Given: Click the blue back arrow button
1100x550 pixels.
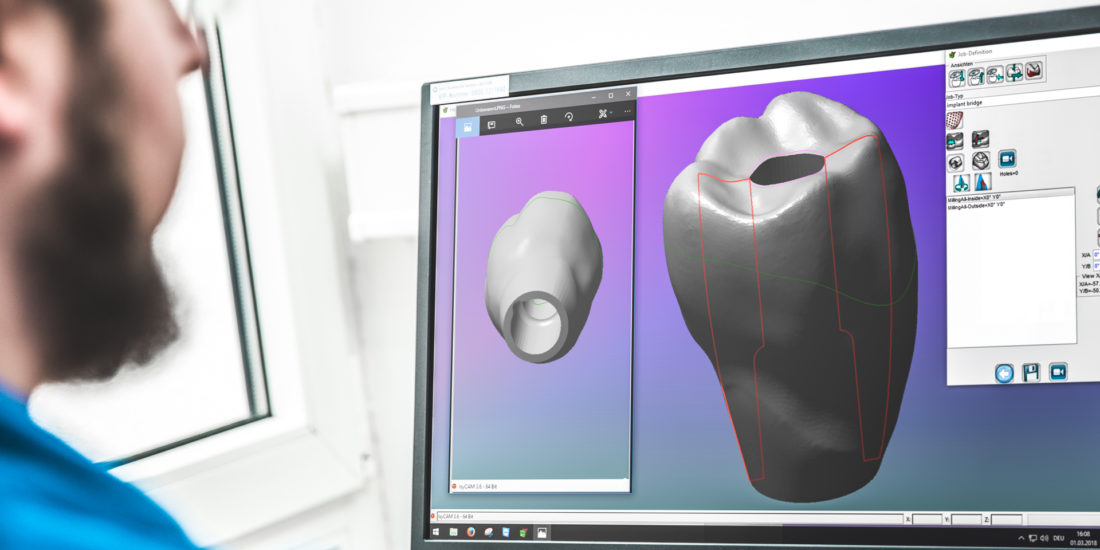Looking at the screenshot, I should coord(1004,373).
